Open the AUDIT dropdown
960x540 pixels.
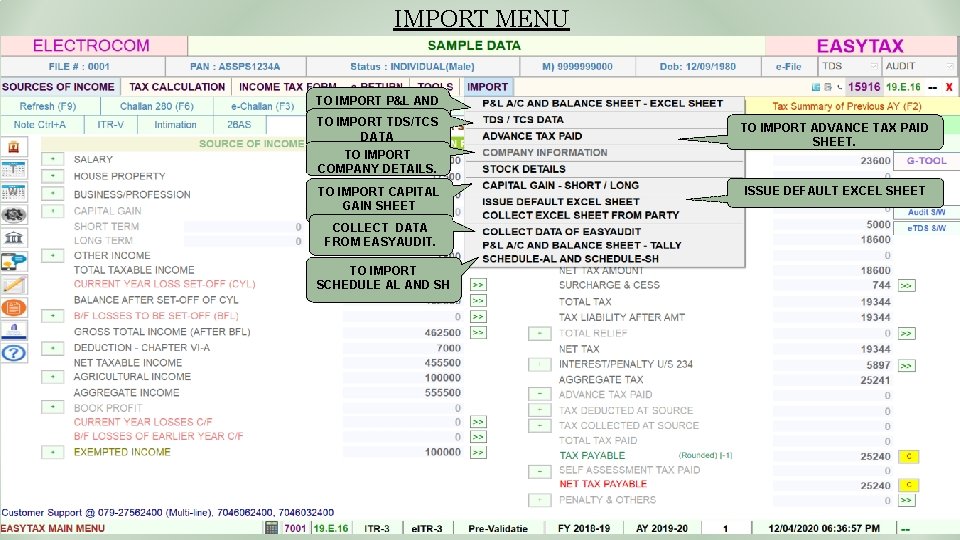tap(919, 66)
